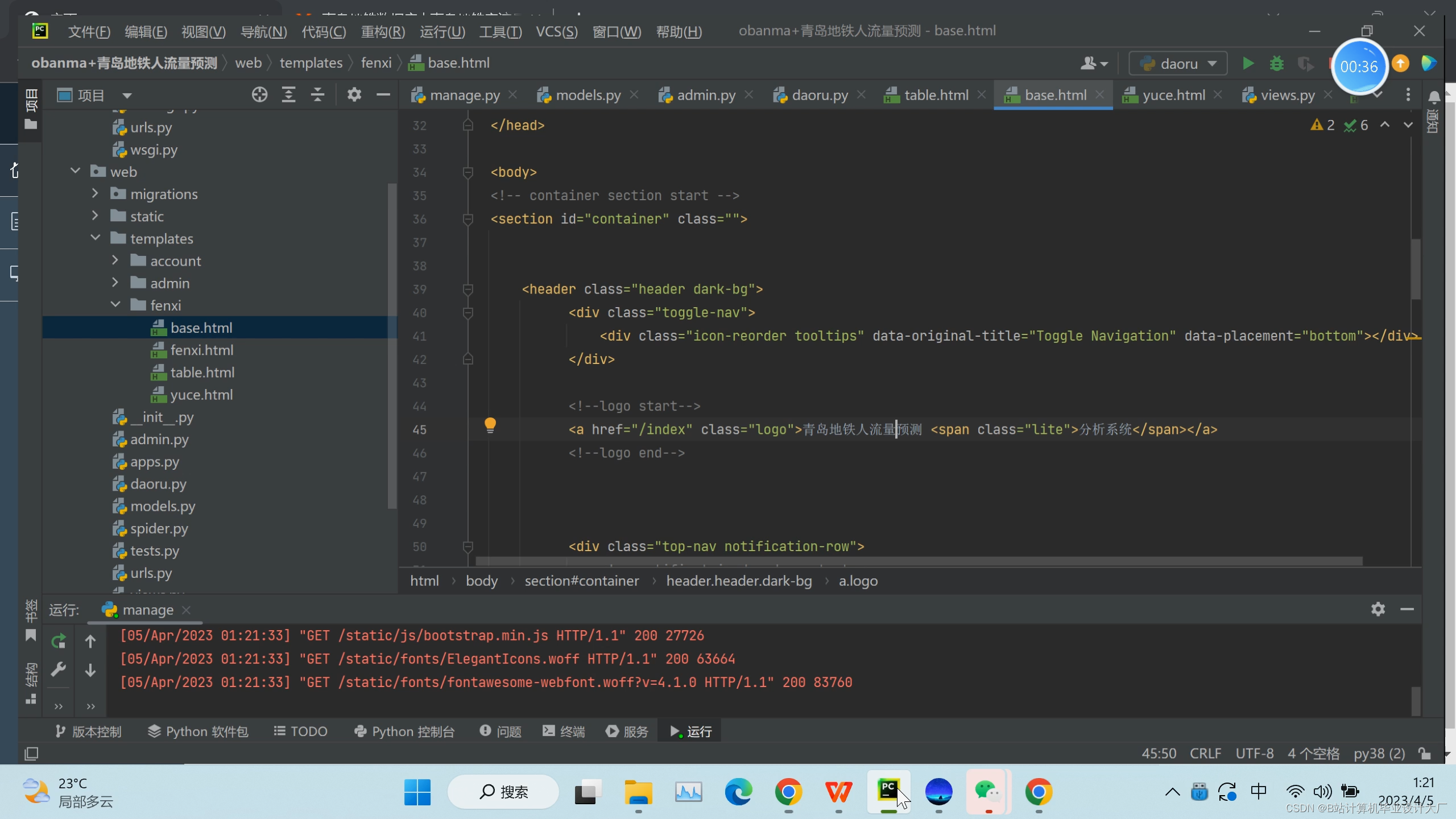1456x819 pixels.
Task: Click the UTF-8 encoding in status bar
Action: point(1254,754)
